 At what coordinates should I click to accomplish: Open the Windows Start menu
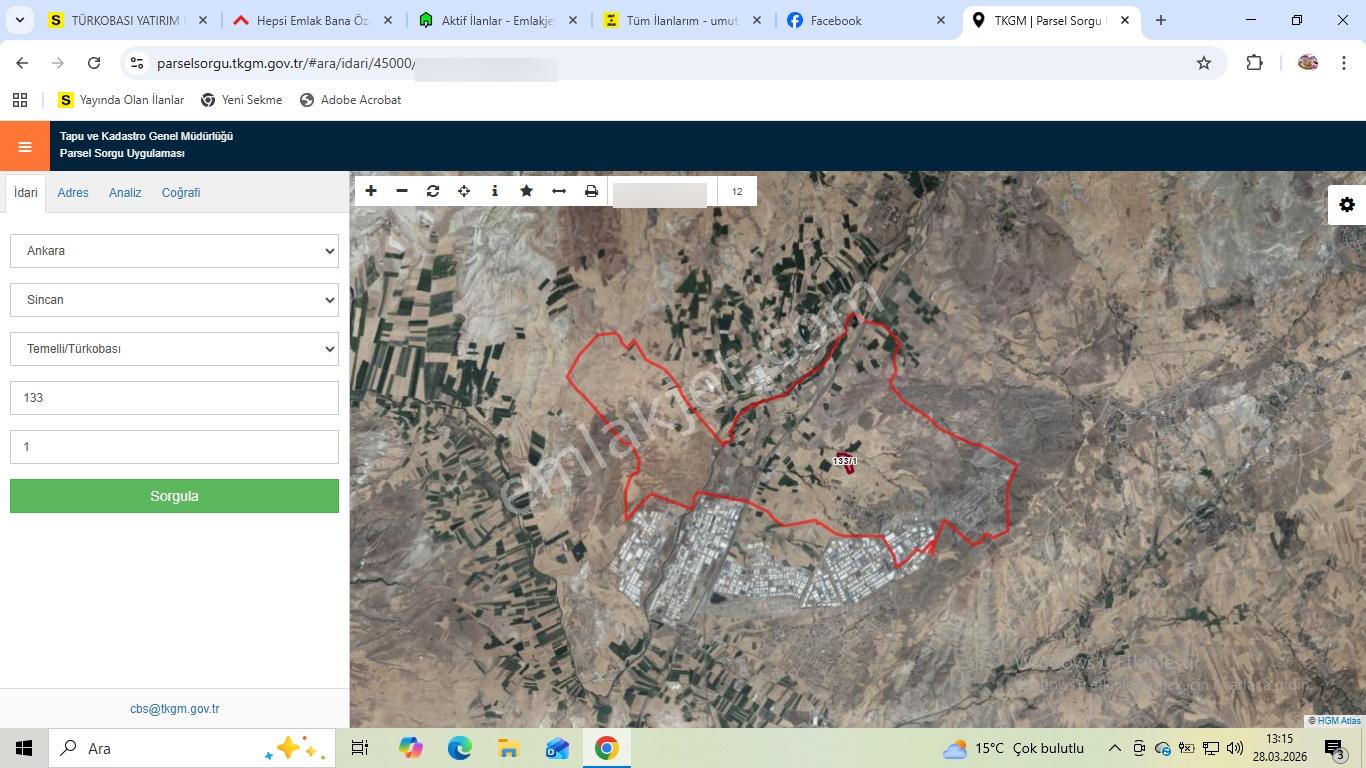(x=24, y=748)
